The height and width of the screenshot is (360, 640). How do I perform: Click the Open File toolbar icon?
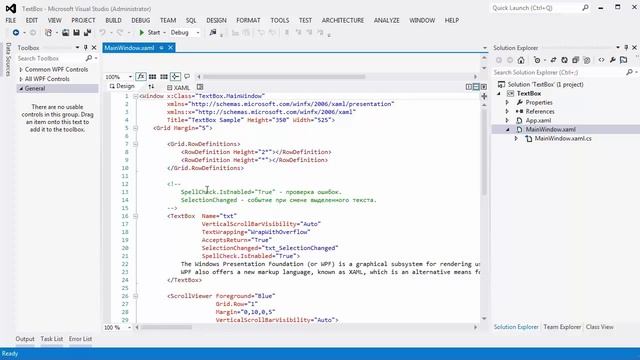(65, 32)
